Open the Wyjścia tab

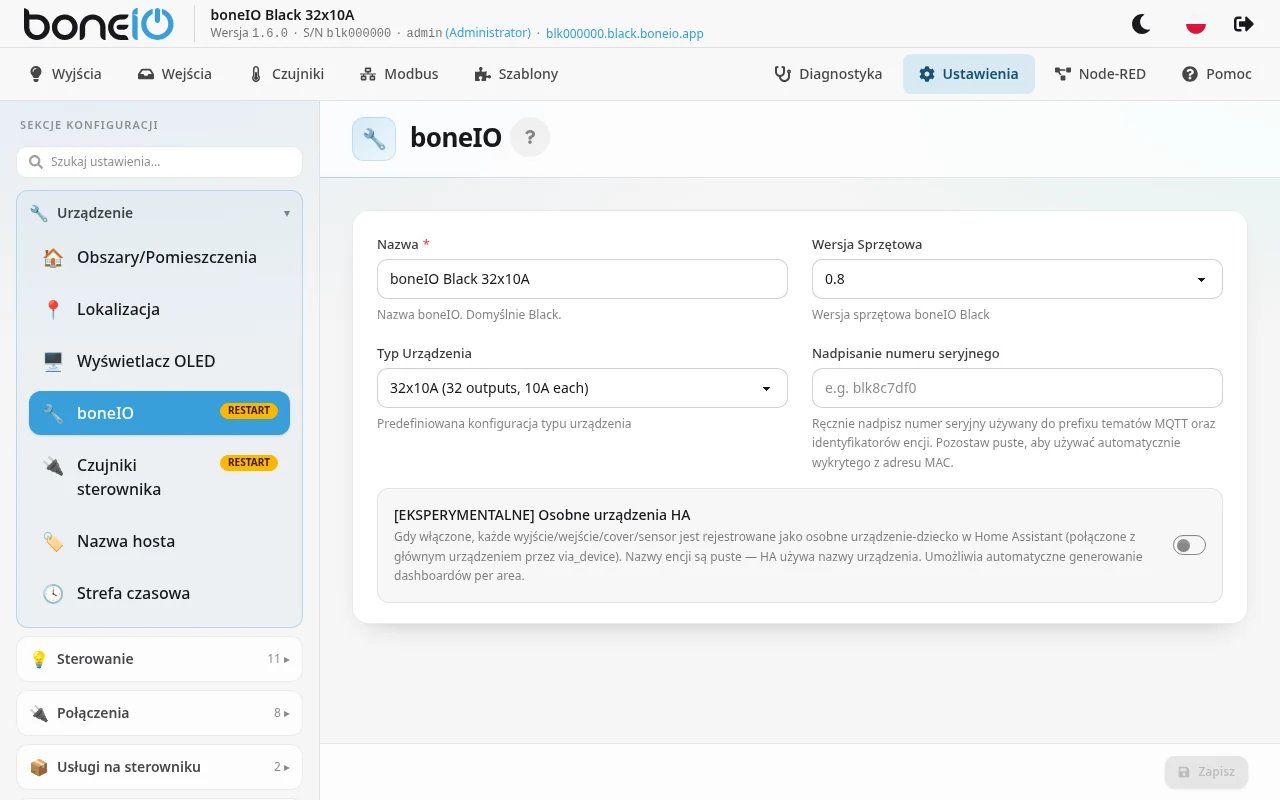coord(65,74)
